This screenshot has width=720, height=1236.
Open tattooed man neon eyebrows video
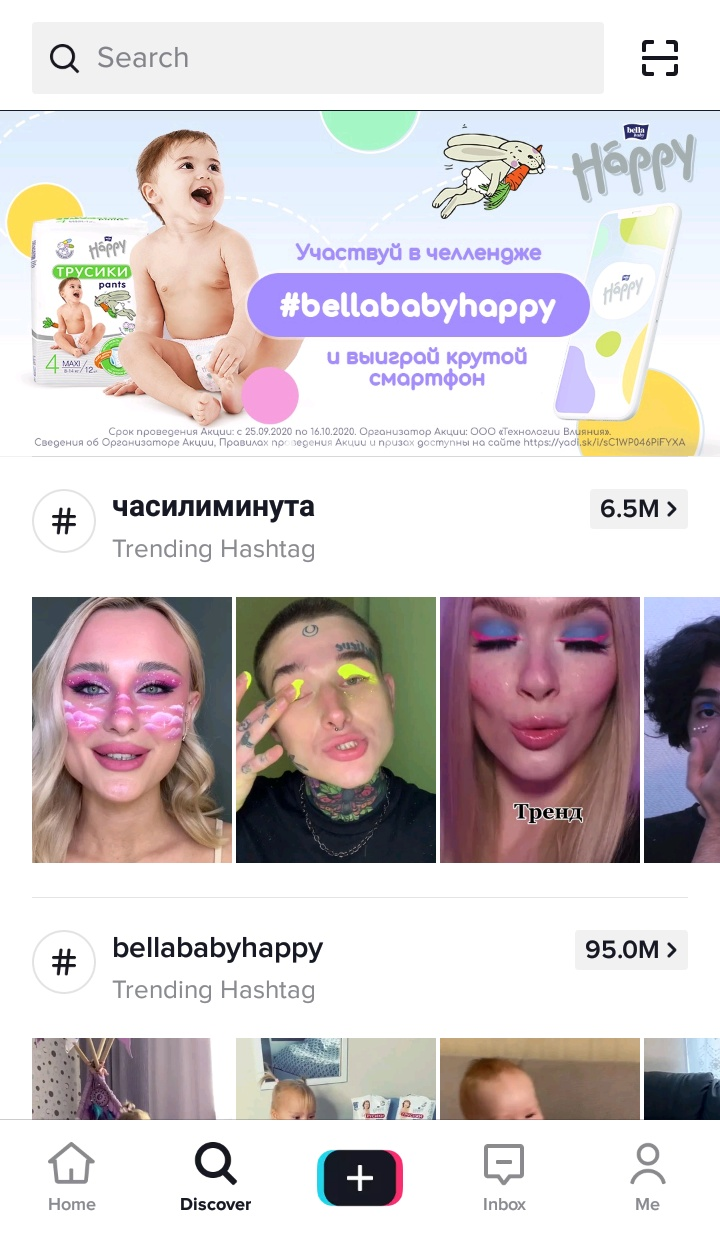click(336, 730)
